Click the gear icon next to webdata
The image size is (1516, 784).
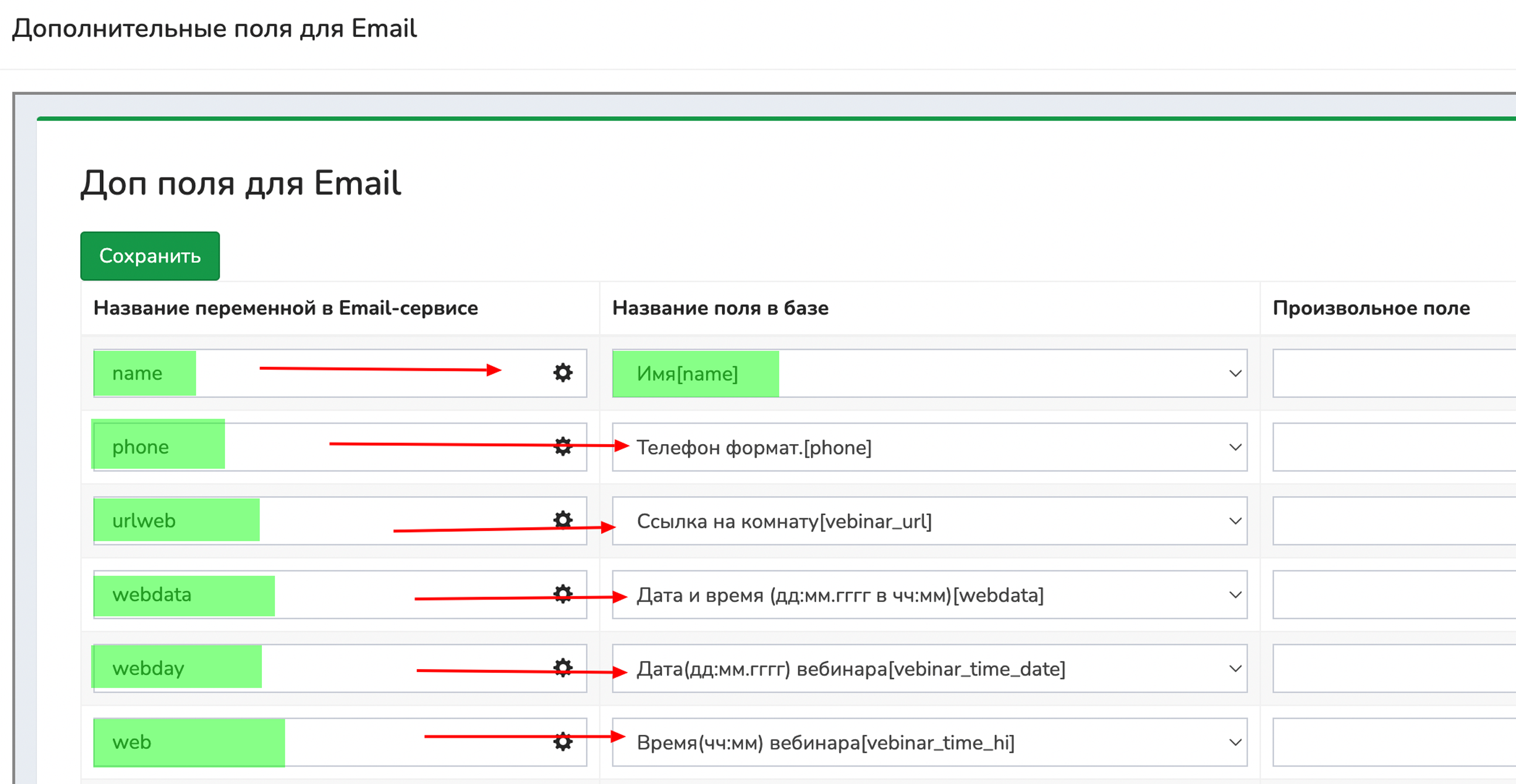[563, 594]
